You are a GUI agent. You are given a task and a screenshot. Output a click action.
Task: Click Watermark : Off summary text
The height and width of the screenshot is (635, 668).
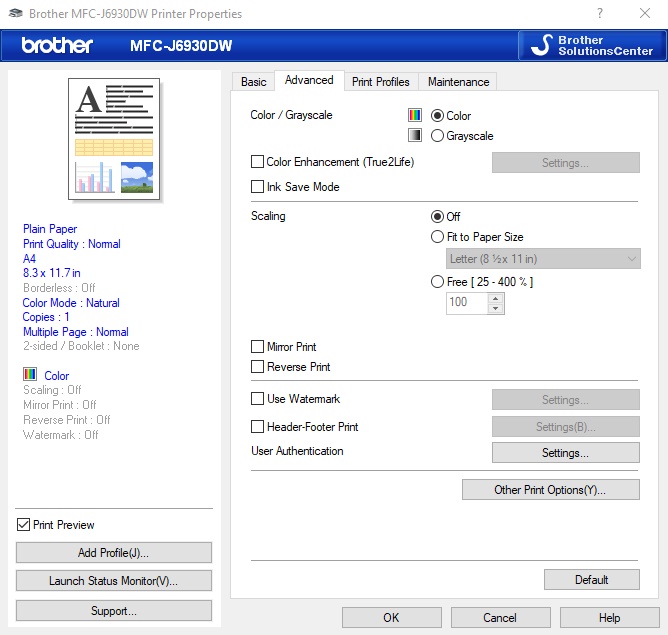click(x=60, y=434)
